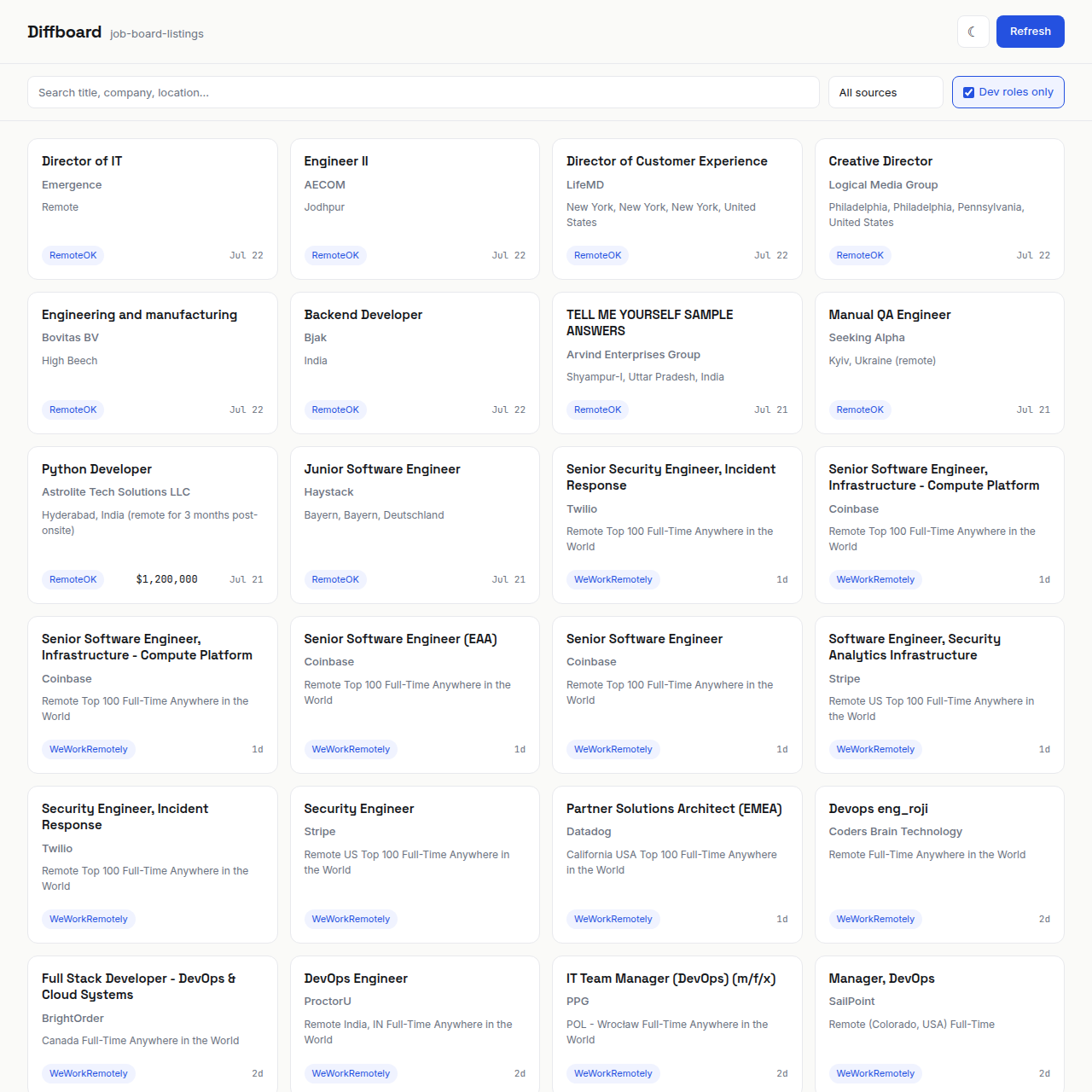Click the Refresh button
The image size is (1092, 1092).
tap(1030, 32)
